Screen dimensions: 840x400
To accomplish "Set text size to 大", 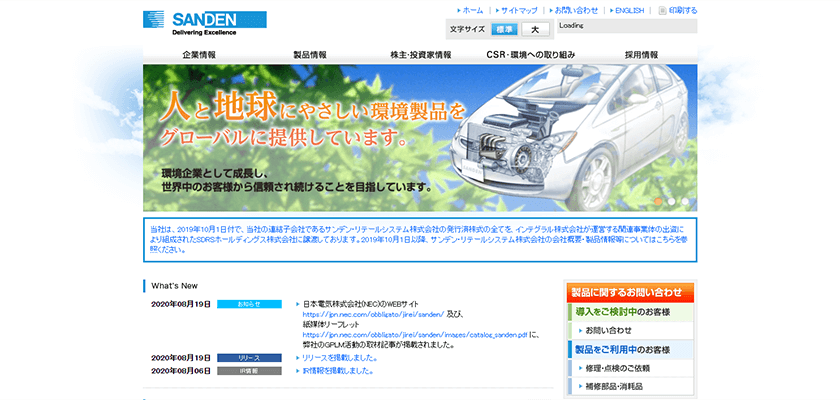I will 535,30.
